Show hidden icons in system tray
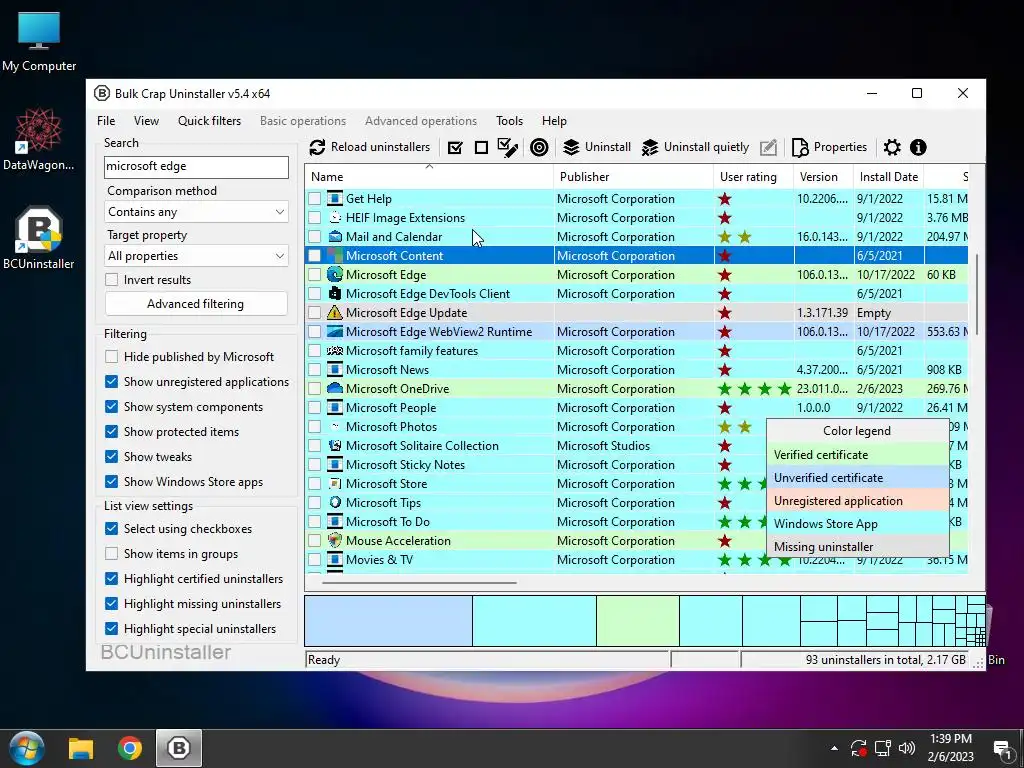 pos(834,748)
